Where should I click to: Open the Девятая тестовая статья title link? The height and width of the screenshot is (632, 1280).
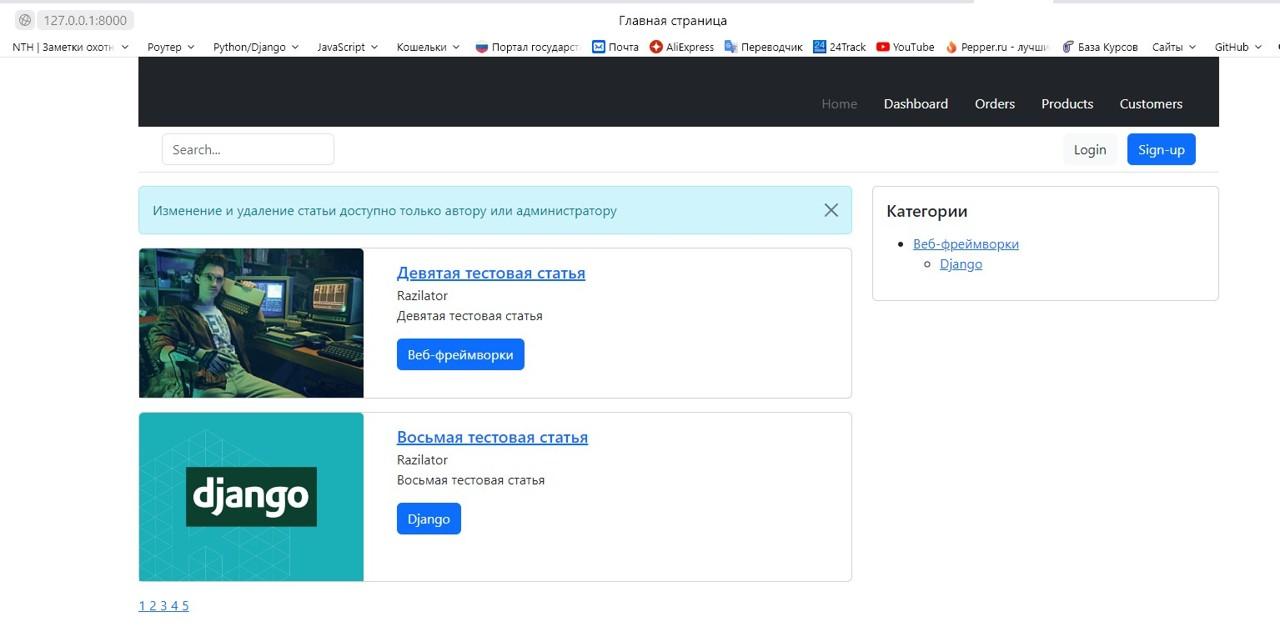[x=491, y=273]
